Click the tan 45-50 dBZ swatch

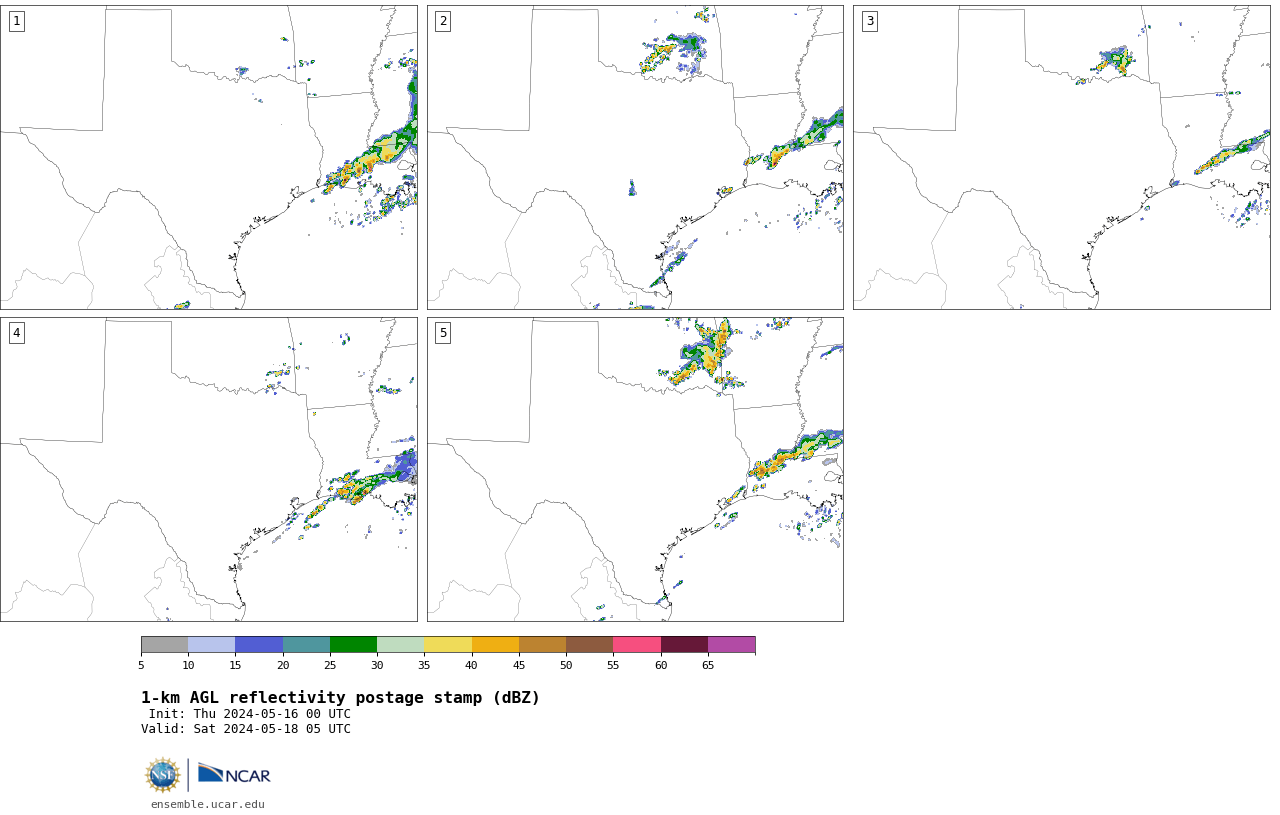542,644
